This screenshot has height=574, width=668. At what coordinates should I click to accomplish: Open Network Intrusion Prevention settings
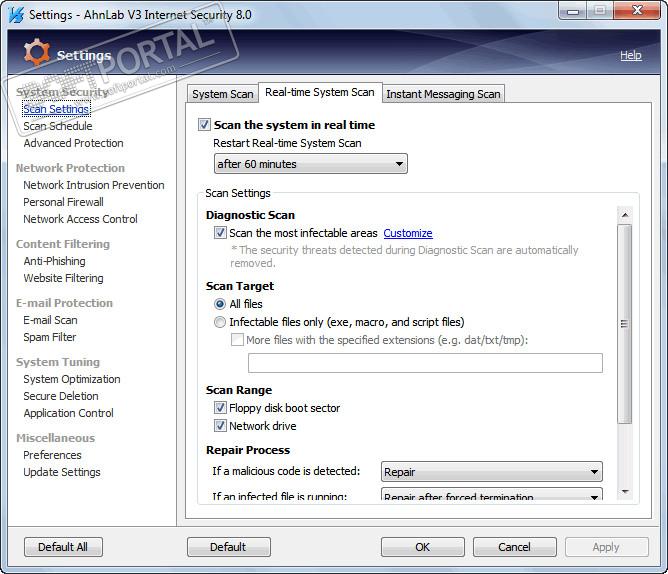pyautogui.click(x=94, y=185)
